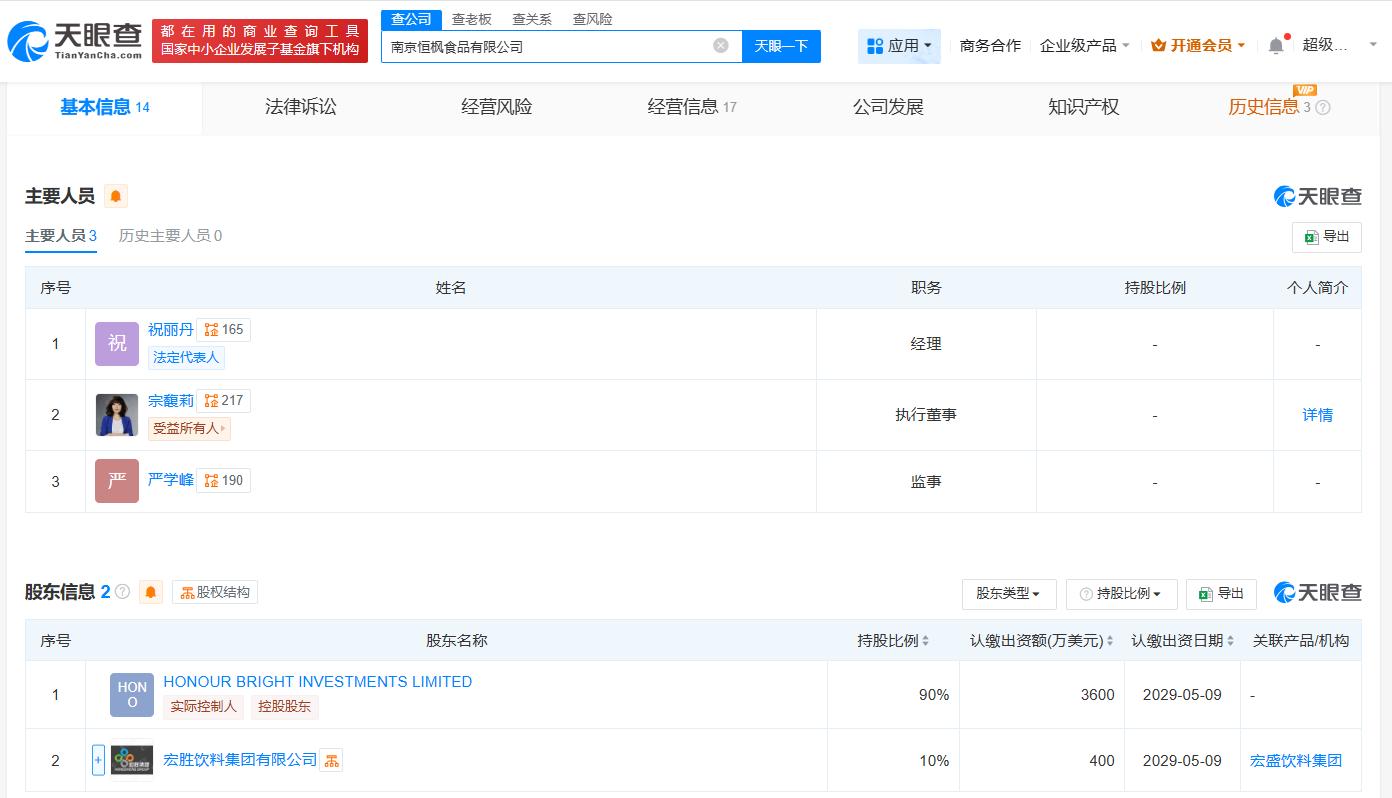Image resolution: width=1392 pixels, height=798 pixels.
Task: Click 宗馥莉's profile photo
Action: click(116, 414)
